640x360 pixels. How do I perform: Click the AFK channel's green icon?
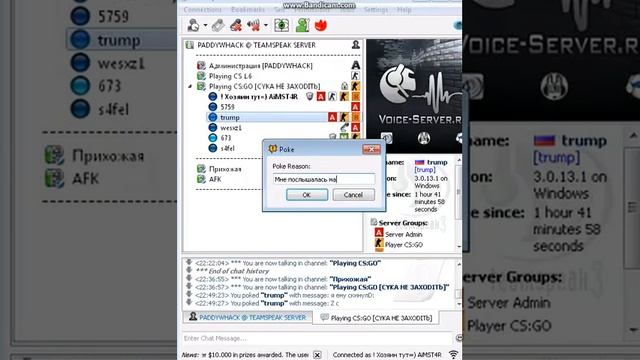click(x=201, y=179)
